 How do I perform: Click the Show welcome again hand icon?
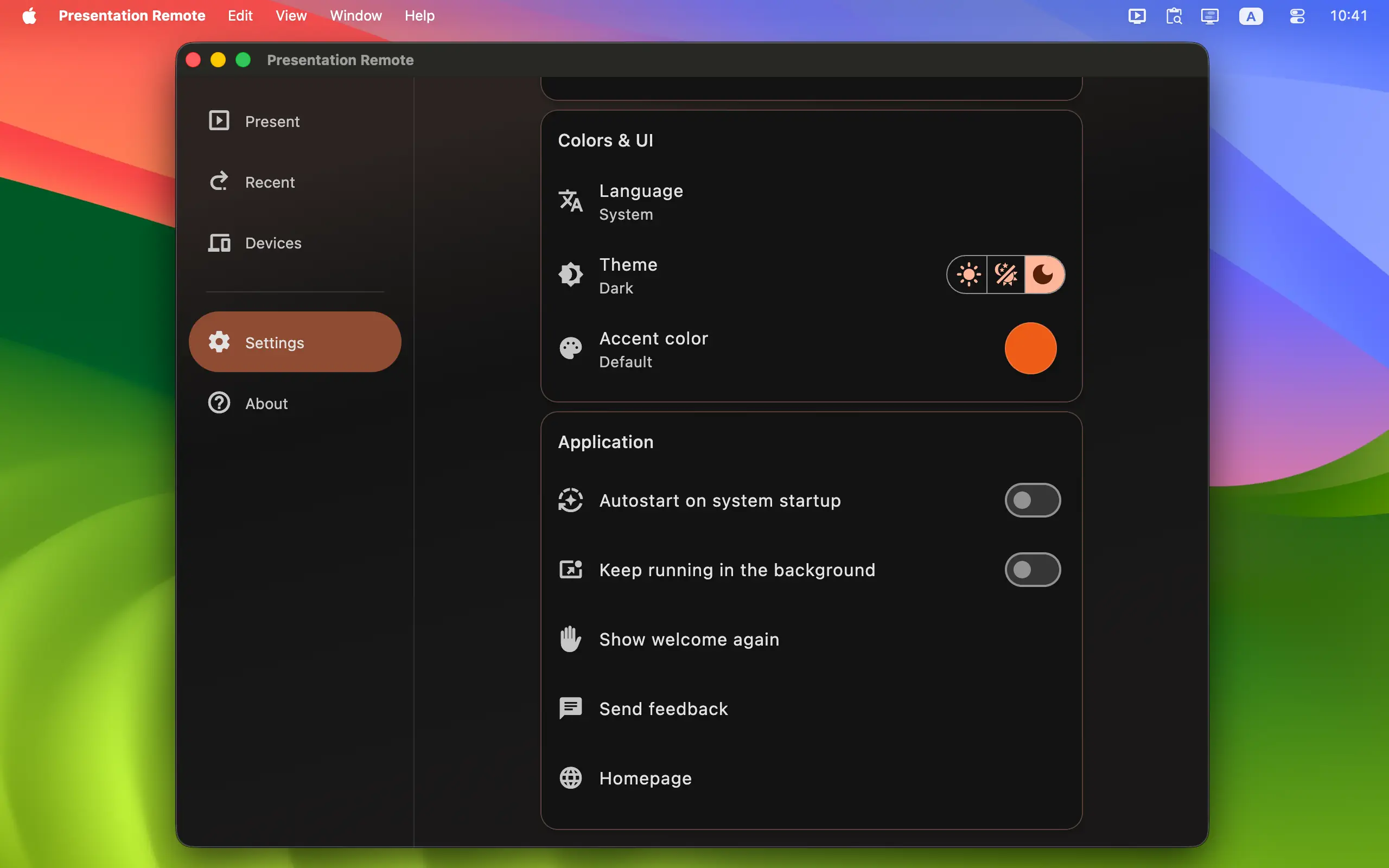(x=571, y=639)
